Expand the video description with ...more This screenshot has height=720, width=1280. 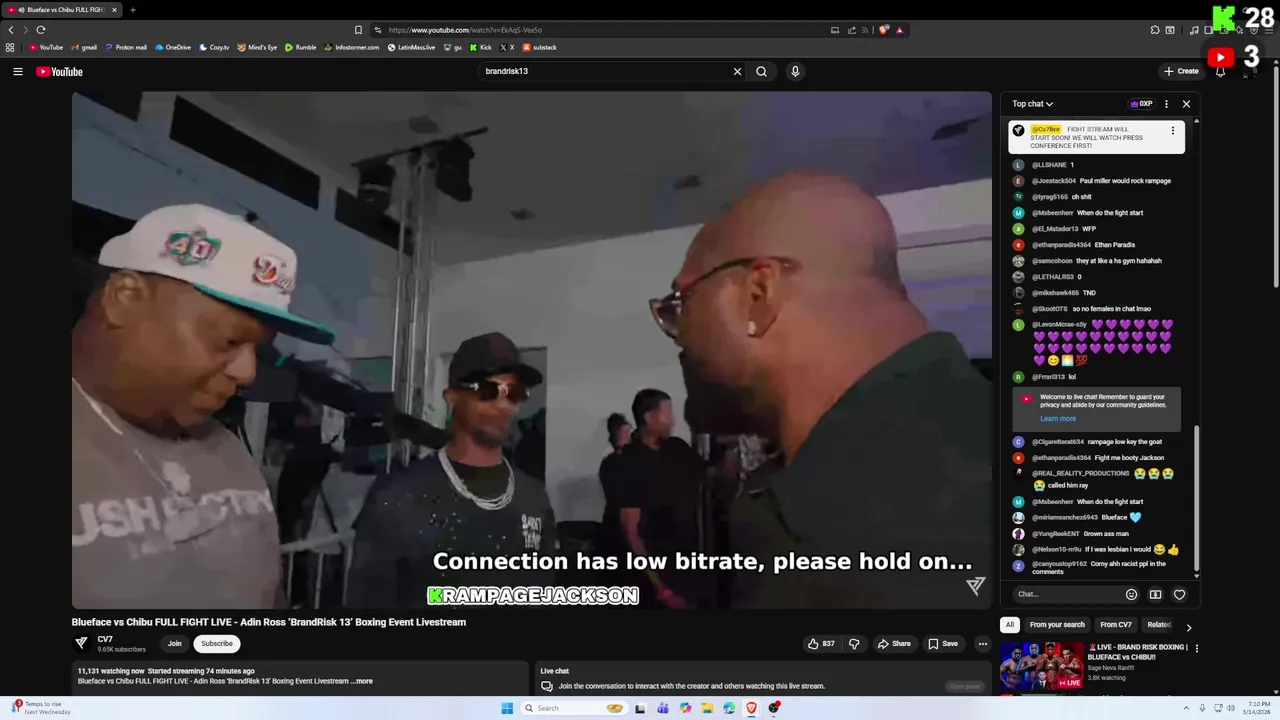click(362, 681)
